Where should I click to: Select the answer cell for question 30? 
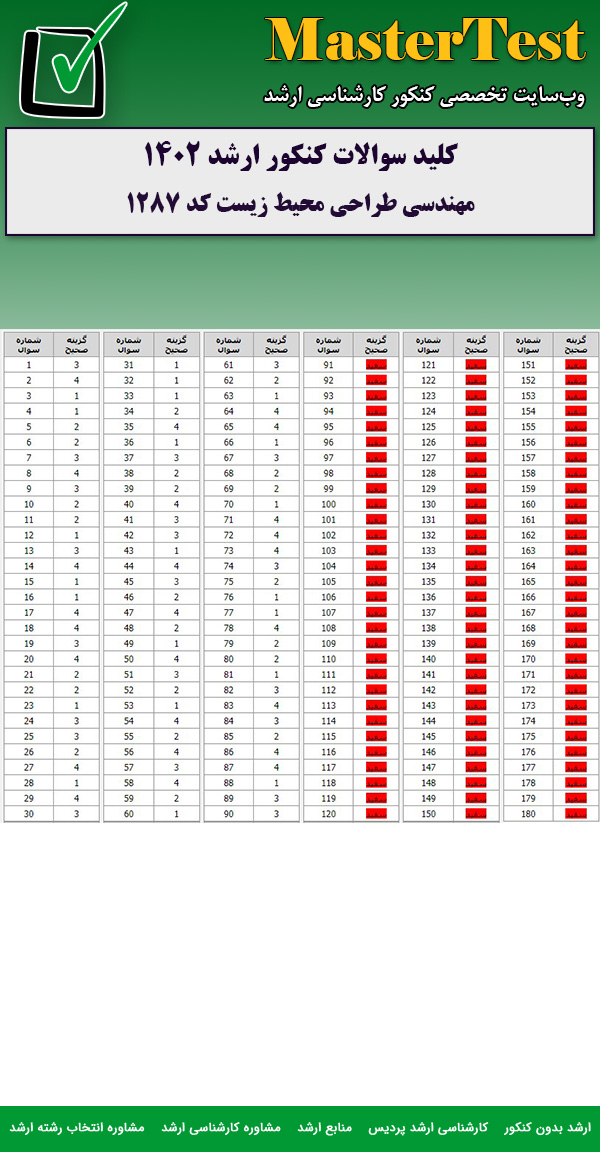76,814
